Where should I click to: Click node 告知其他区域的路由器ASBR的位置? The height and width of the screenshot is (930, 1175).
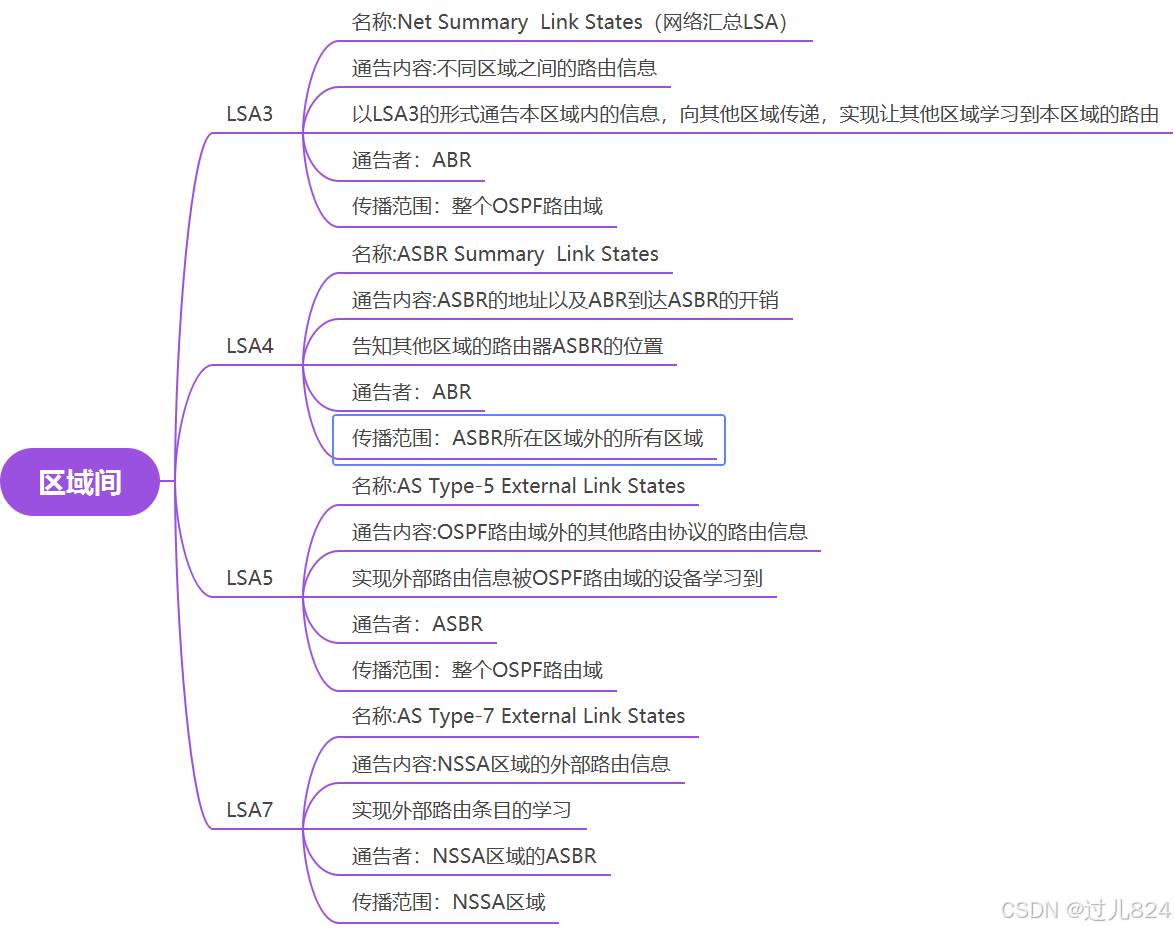[x=507, y=346]
